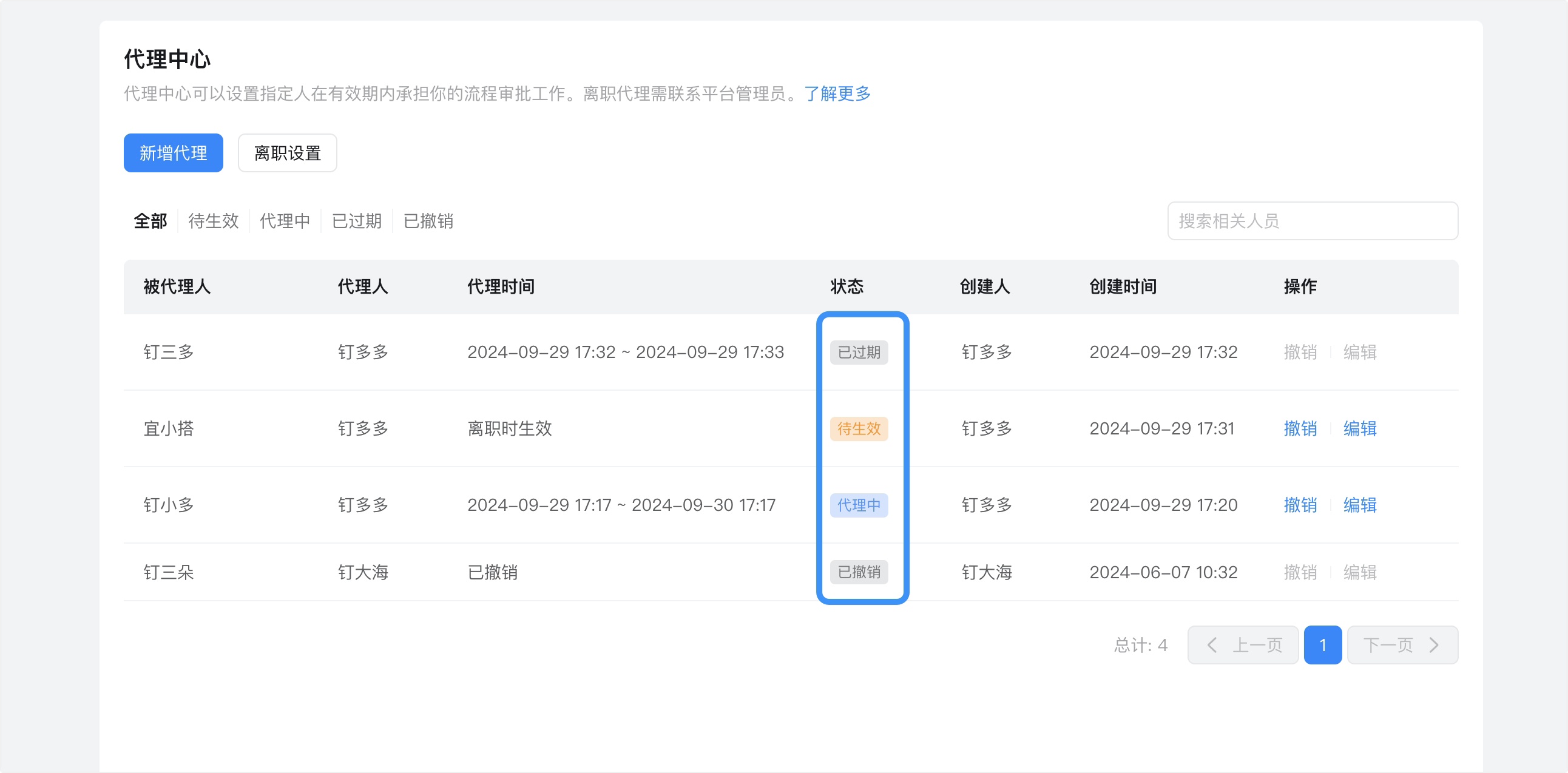This screenshot has height=773, width=1568.
Task: Select page 1 in pagination
Action: [x=1323, y=645]
